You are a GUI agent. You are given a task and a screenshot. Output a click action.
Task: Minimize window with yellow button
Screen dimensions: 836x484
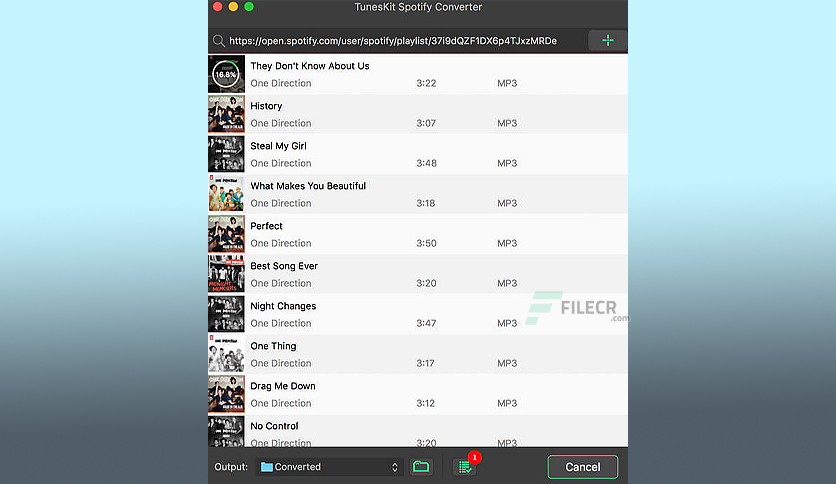(233, 6)
